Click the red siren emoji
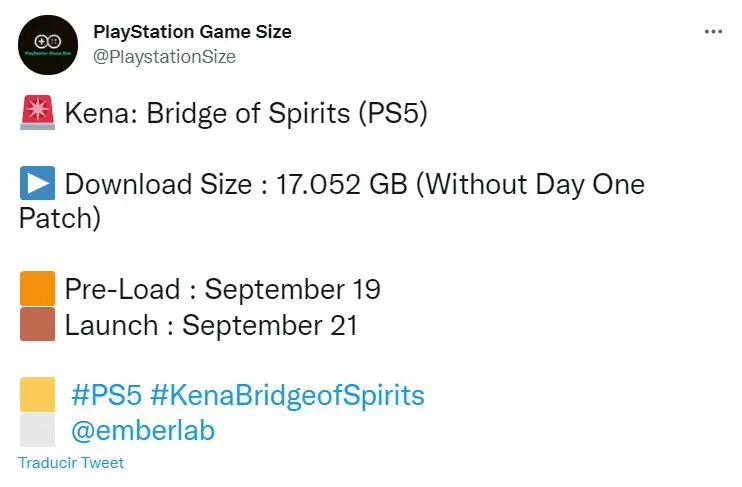The image size is (742, 487). [37, 113]
